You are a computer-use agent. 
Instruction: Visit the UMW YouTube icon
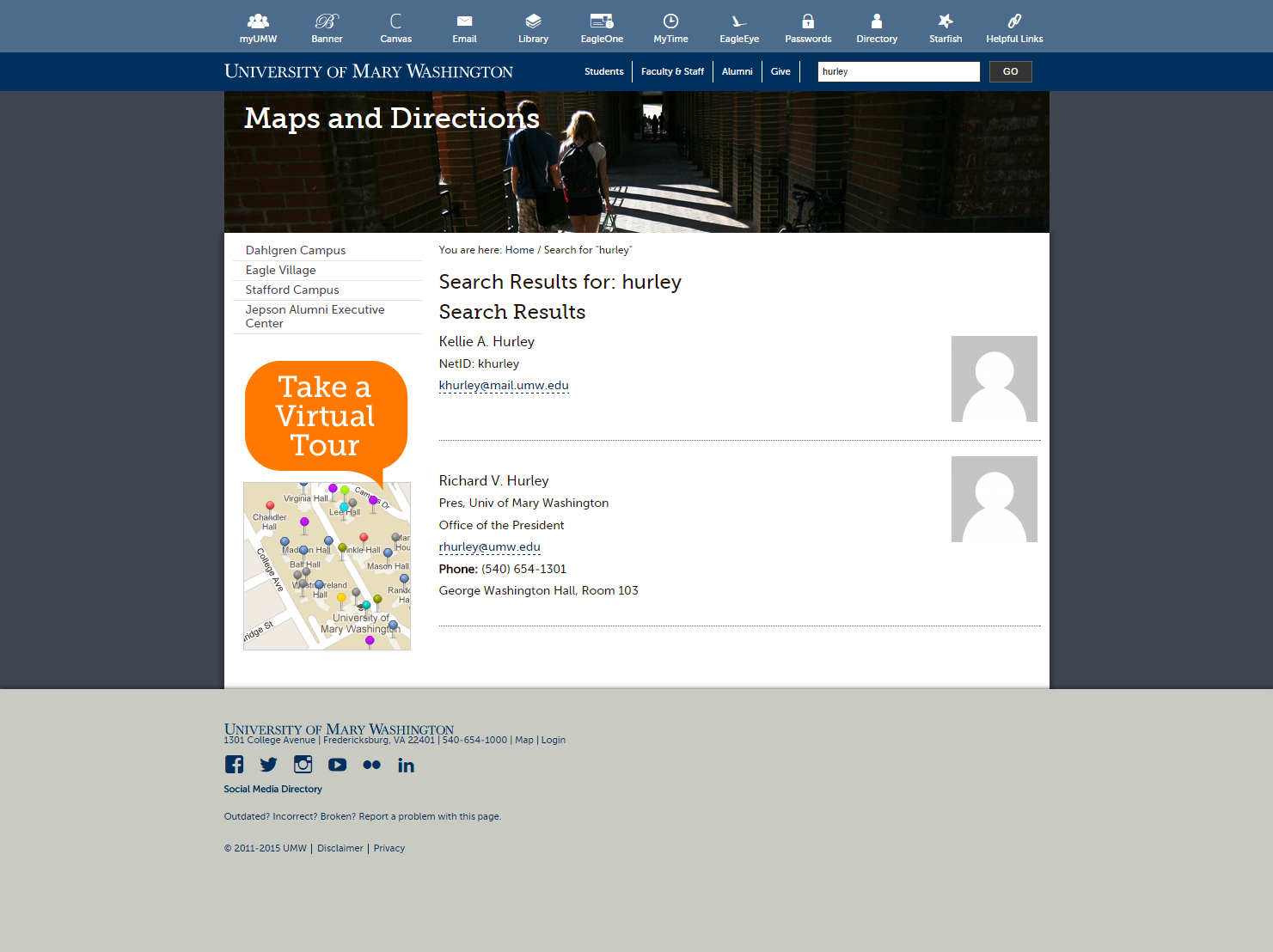[x=337, y=765]
